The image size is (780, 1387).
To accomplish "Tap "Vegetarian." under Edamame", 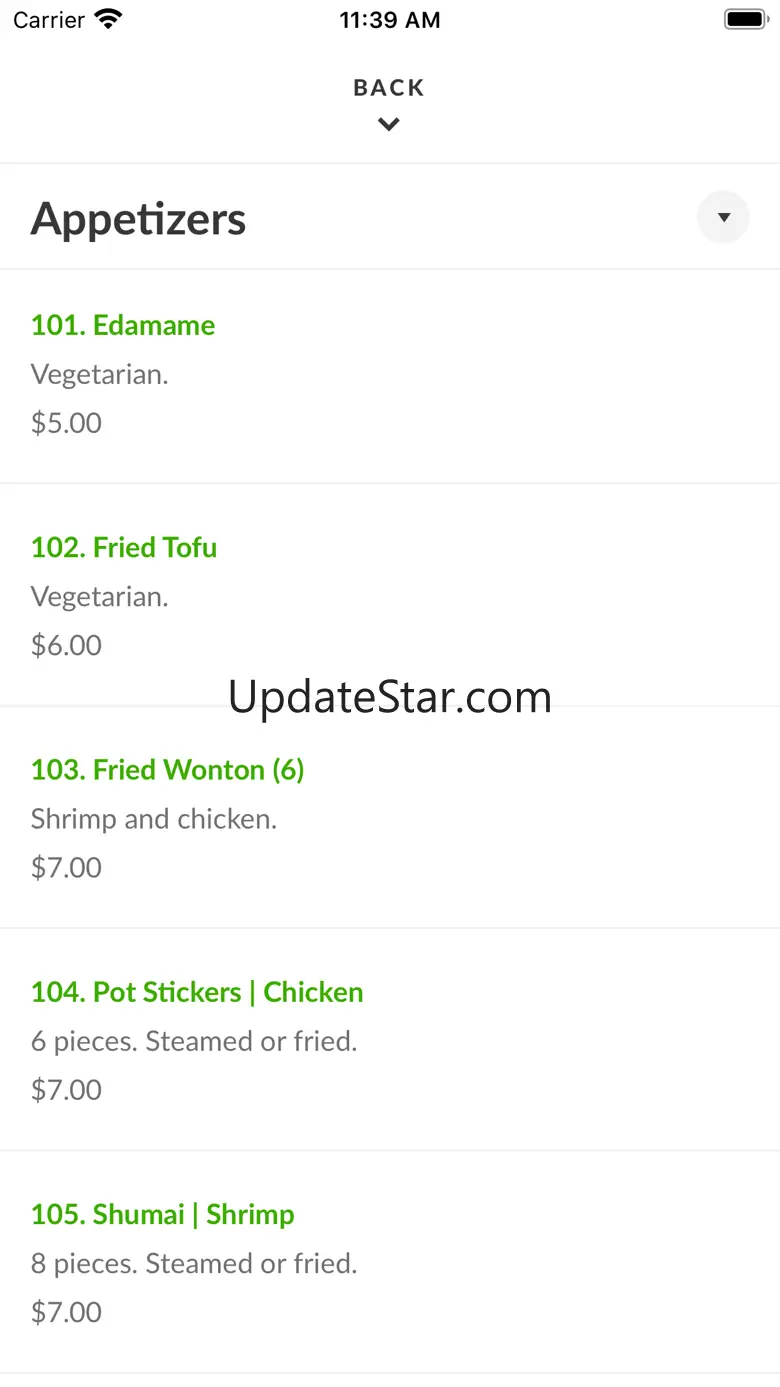I will 100,375.
